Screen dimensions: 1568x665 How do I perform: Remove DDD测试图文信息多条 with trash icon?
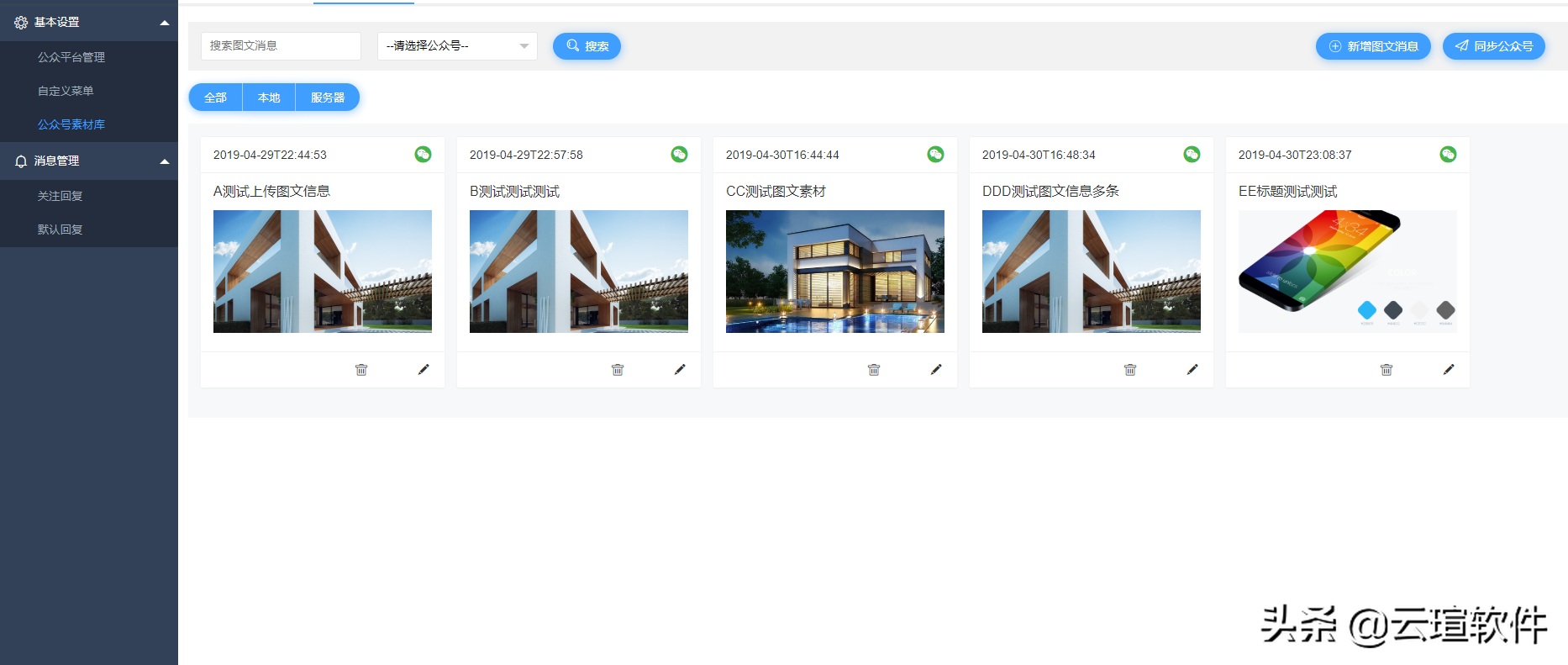coord(1130,370)
